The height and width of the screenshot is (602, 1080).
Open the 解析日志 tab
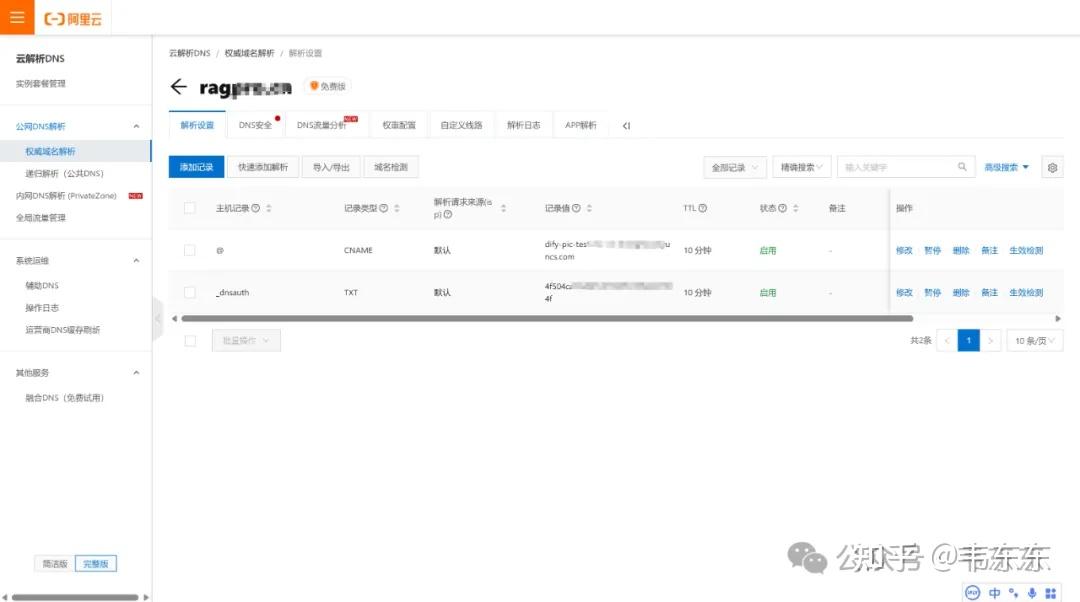523,125
